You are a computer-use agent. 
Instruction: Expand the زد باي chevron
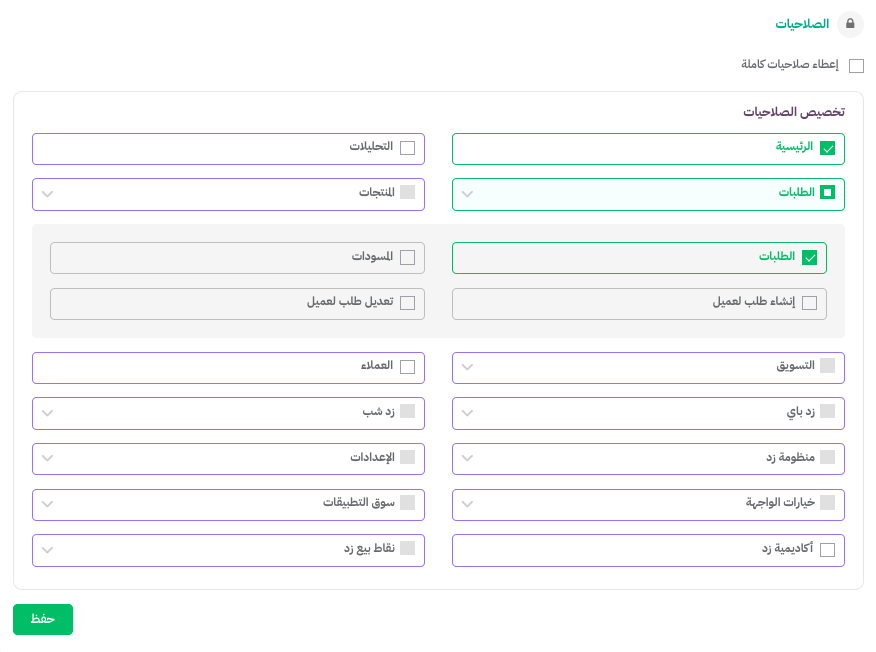point(468,413)
